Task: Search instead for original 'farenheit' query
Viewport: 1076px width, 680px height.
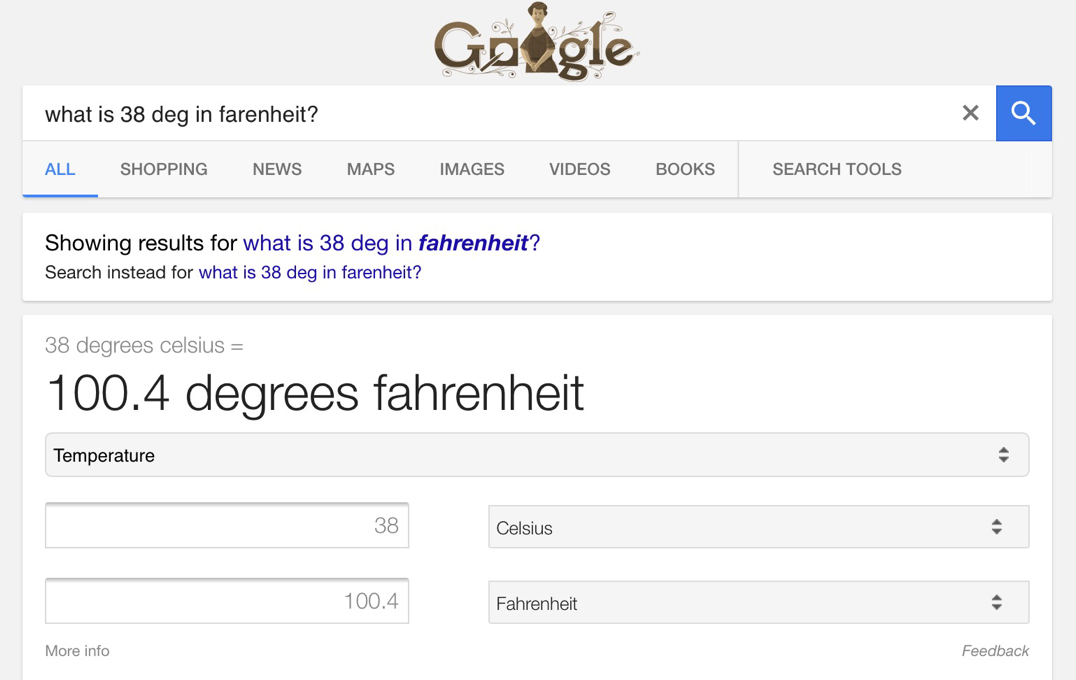Action: [309, 272]
